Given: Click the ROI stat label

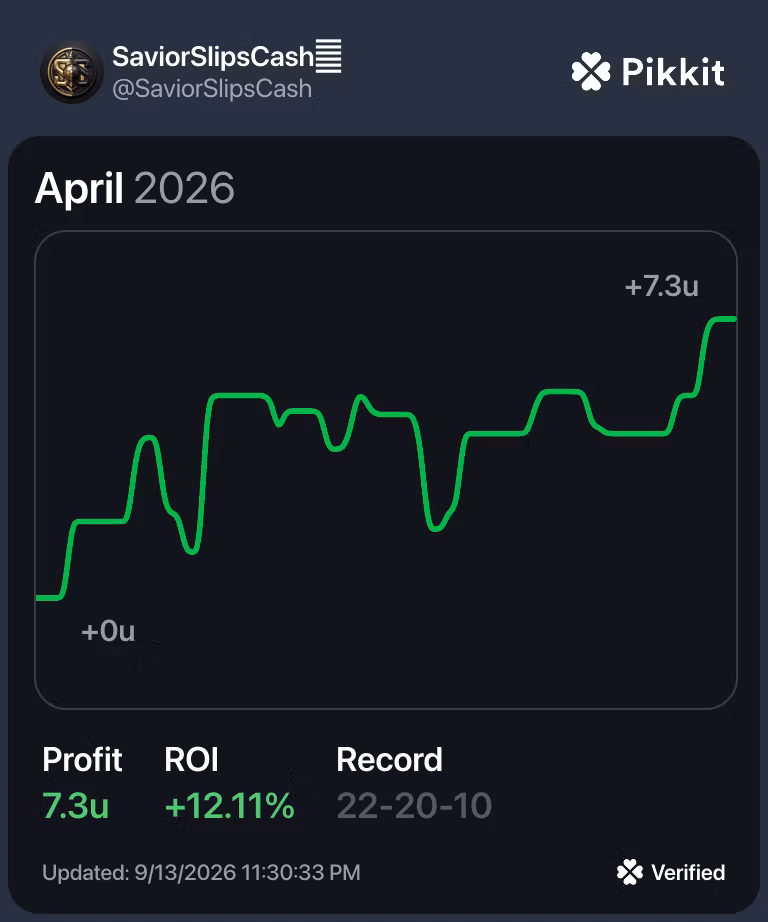Looking at the screenshot, I should [x=191, y=759].
